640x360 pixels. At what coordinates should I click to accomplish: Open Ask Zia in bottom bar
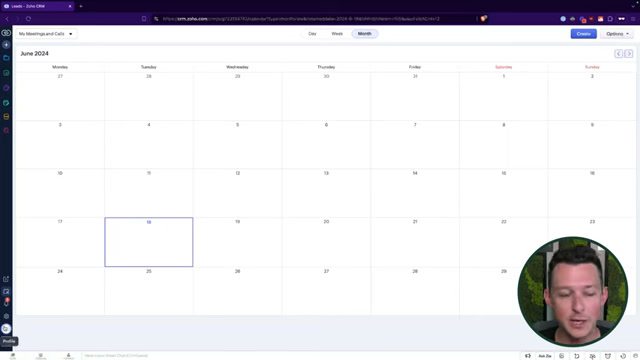pos(544,356)
